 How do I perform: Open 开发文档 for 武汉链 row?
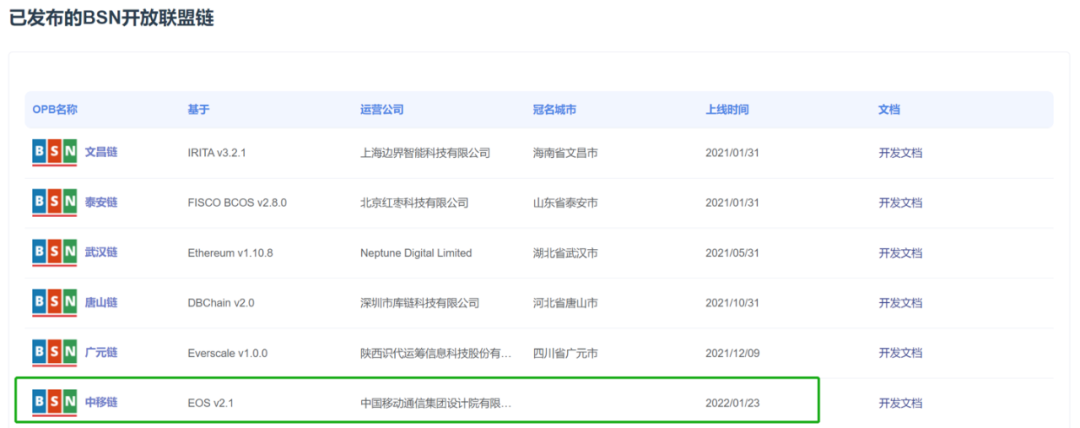[x=900, y=253]
